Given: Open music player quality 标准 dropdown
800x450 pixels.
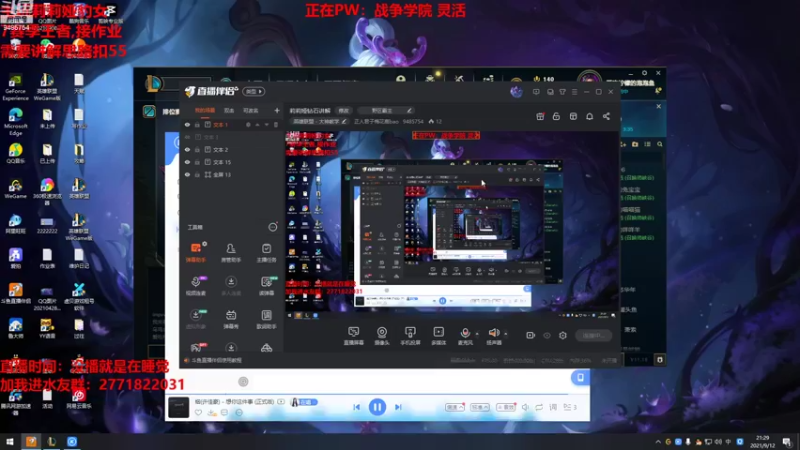Looking at the screenshot, I should (480, 407).
